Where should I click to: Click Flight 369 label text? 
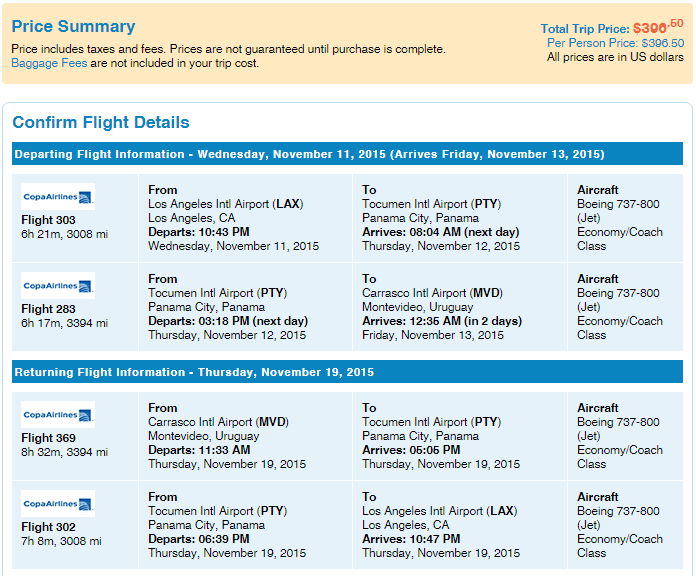coord(48,438)
